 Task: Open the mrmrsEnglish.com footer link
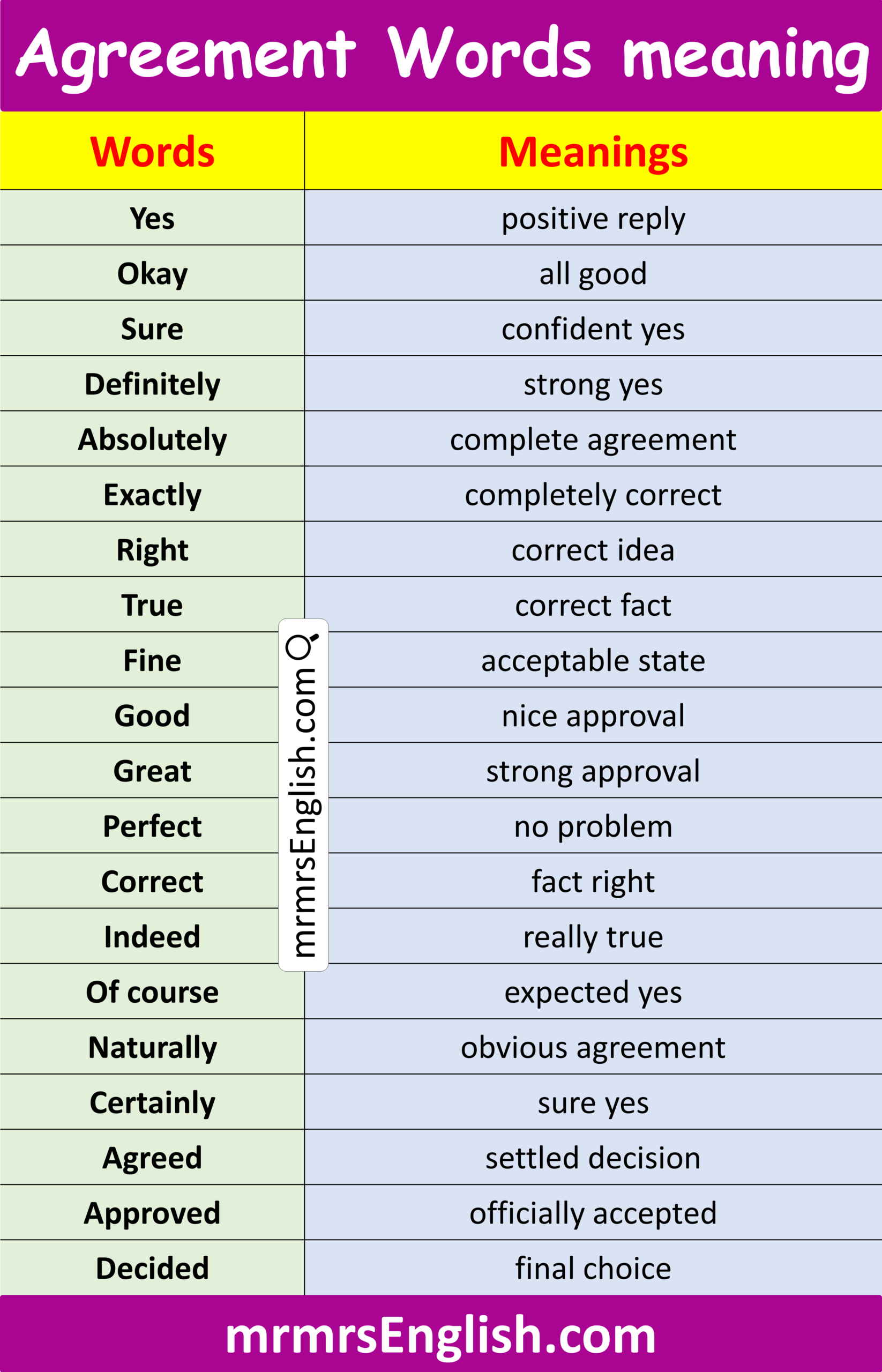[x=440, y=1334]
